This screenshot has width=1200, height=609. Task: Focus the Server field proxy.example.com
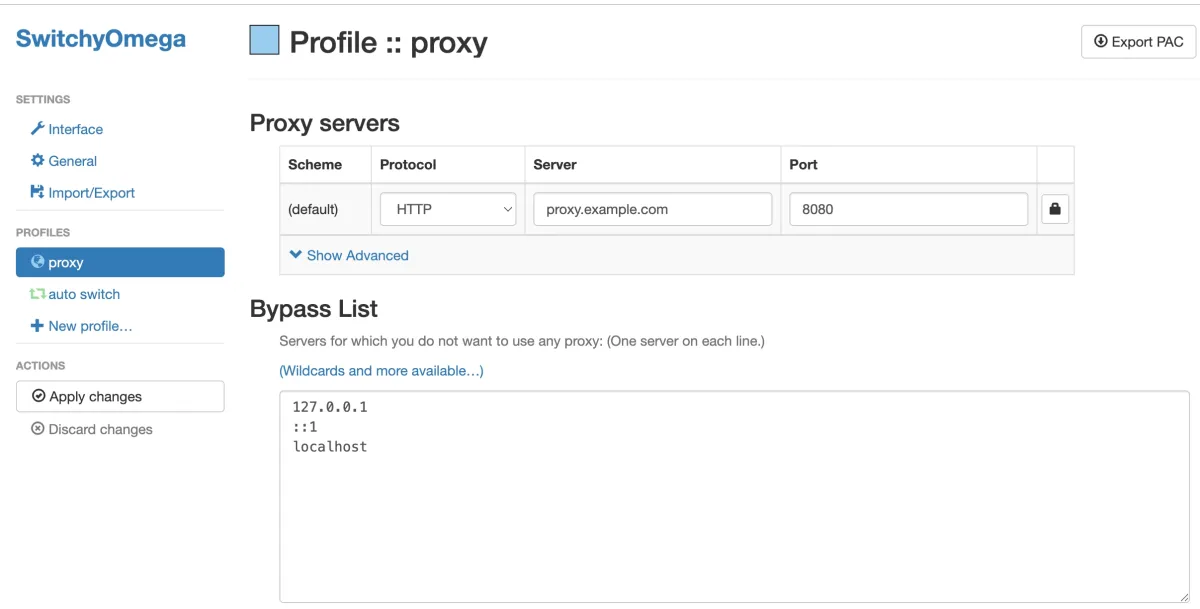point(652,209)
